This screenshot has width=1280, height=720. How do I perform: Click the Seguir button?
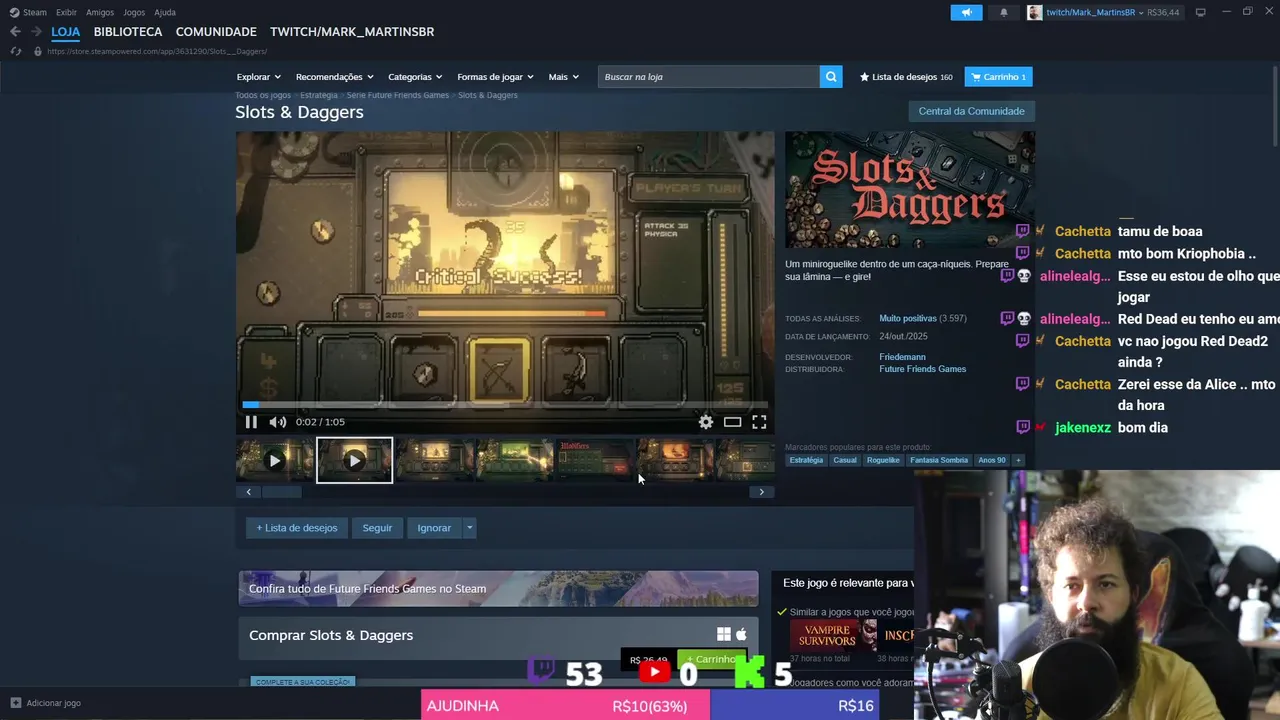point(377,528)
